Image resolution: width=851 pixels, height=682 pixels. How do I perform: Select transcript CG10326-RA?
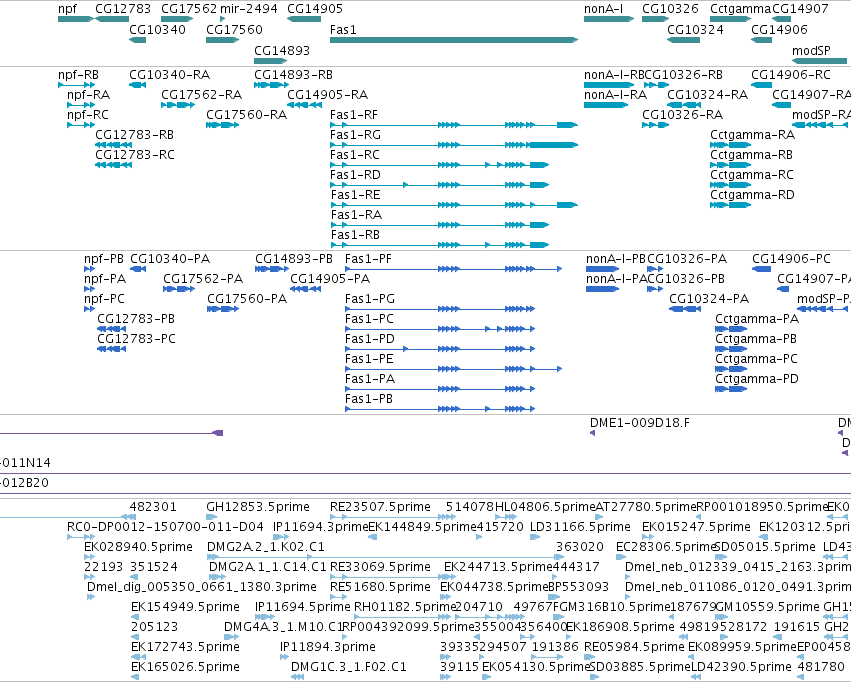point(655,125)
